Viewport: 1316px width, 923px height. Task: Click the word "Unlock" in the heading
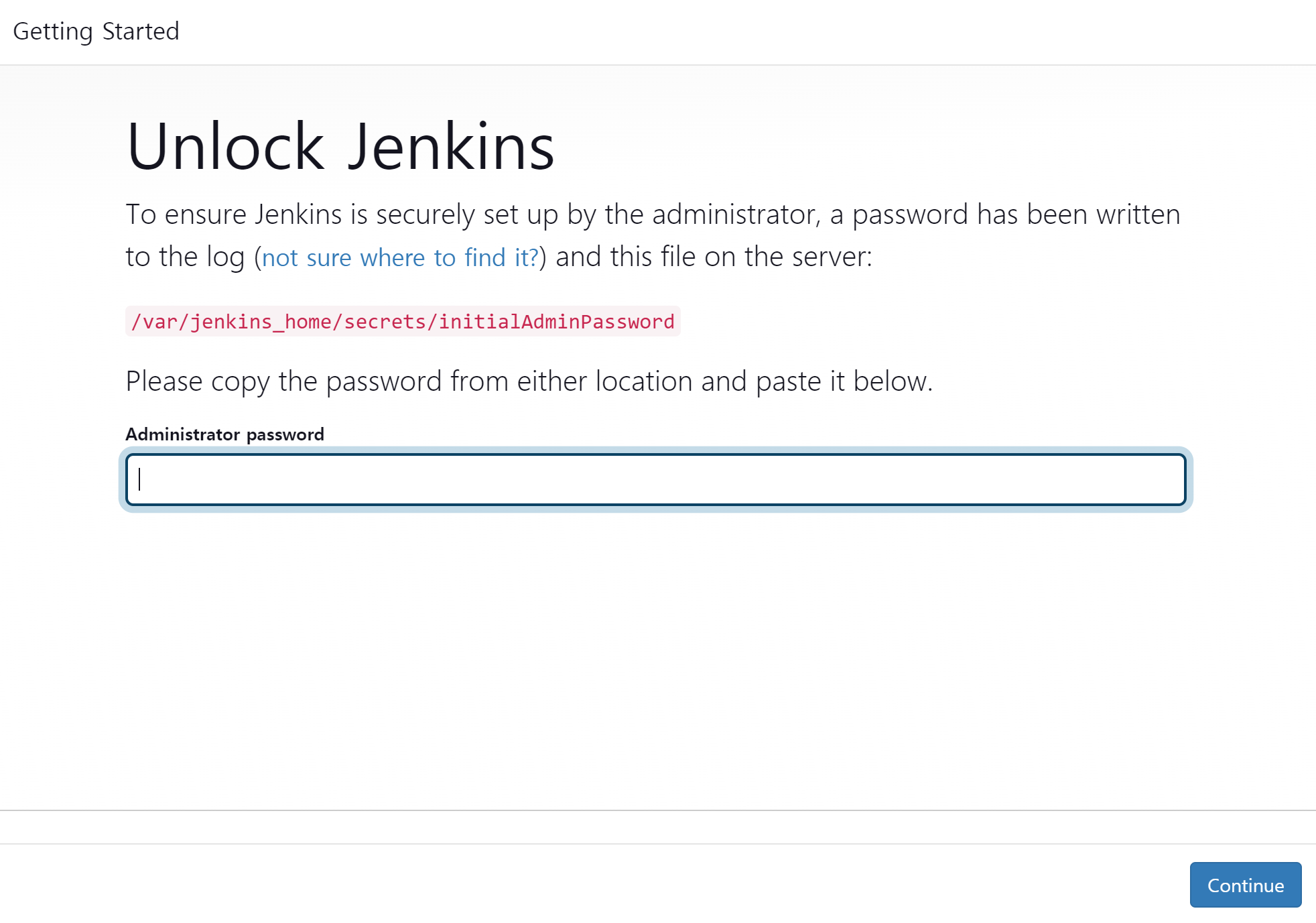tap(225, 147)
